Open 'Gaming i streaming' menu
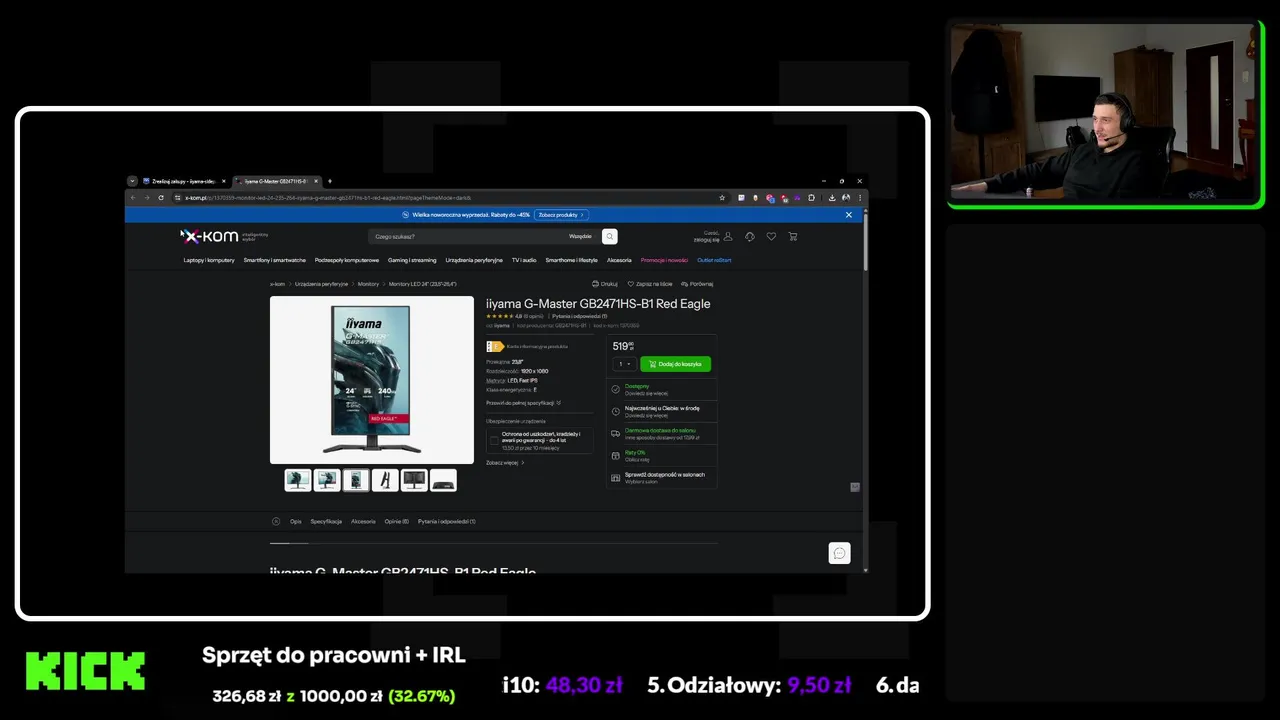The image size is (1280, 720). (x=412, y=260)
